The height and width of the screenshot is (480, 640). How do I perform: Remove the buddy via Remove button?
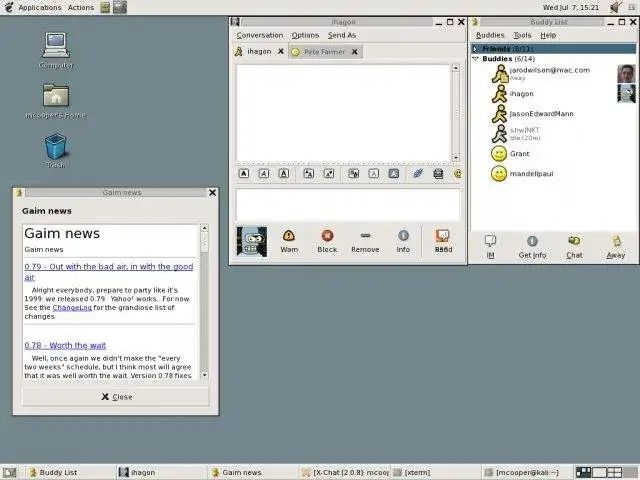coord(365,241)
